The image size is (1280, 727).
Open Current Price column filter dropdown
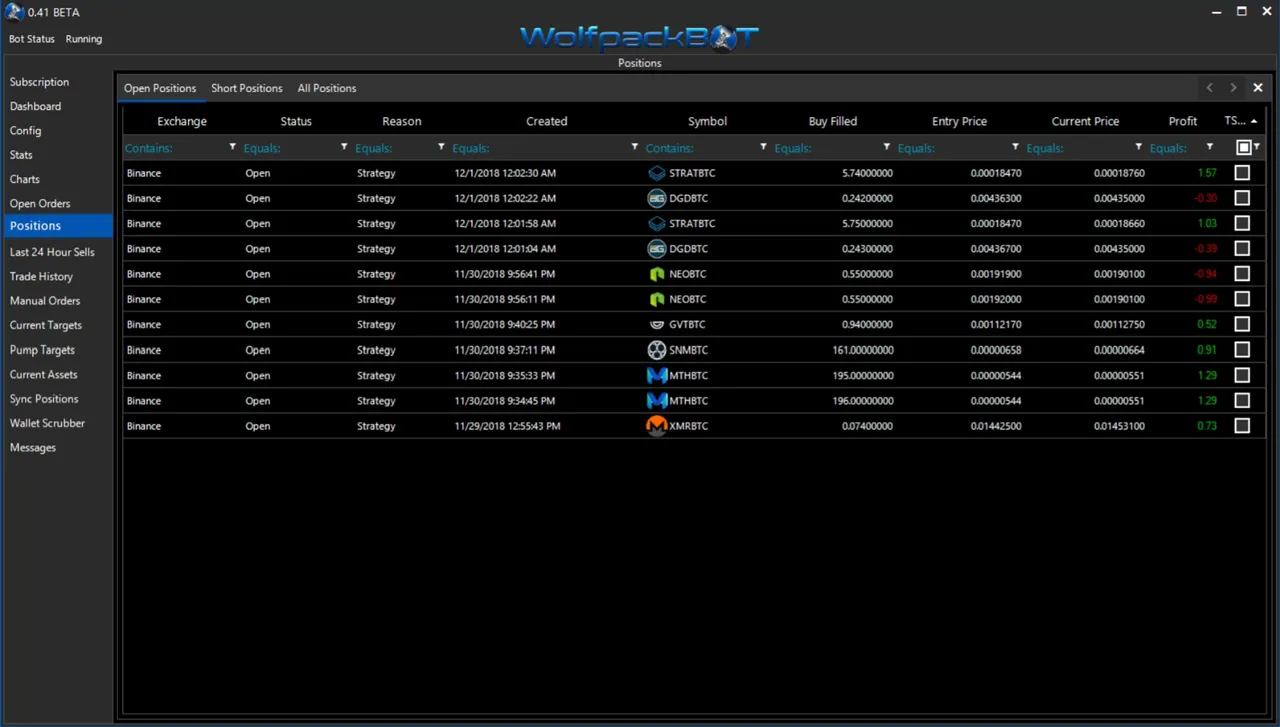(x=1138, y=147)
